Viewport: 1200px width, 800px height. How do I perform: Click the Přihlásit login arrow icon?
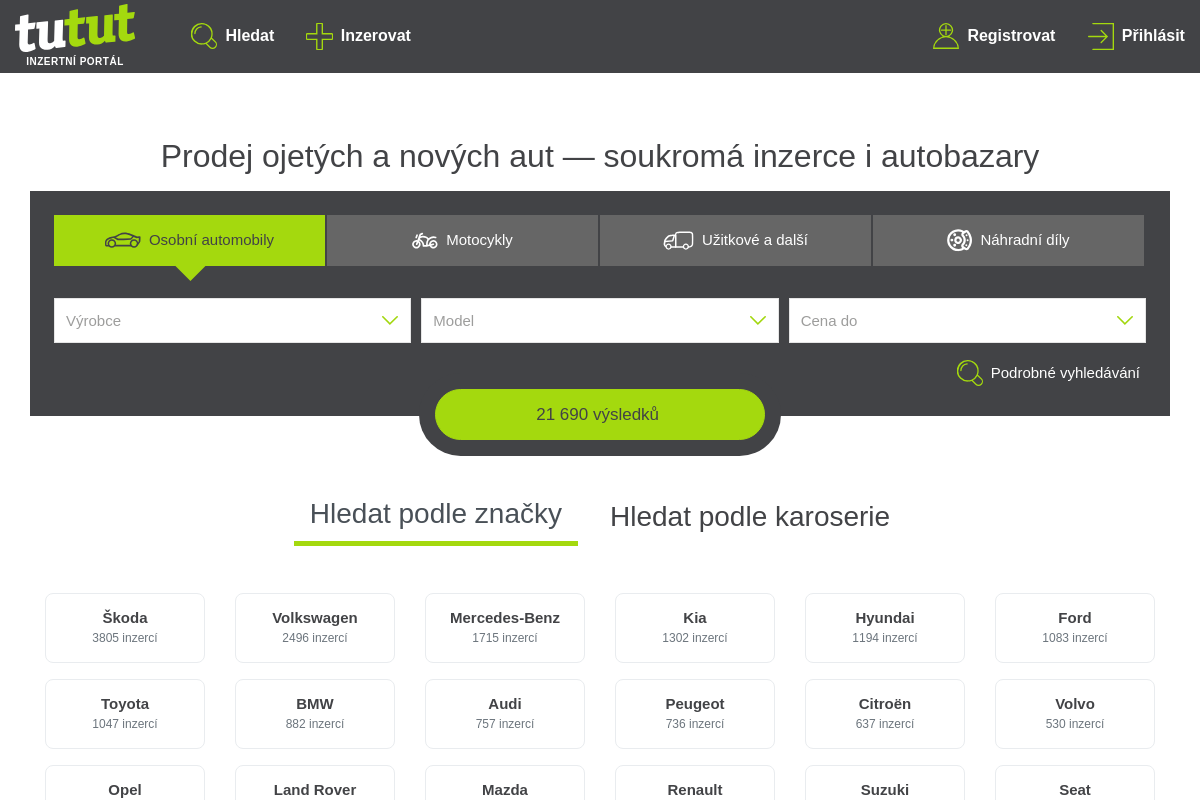click(1101, 36)
